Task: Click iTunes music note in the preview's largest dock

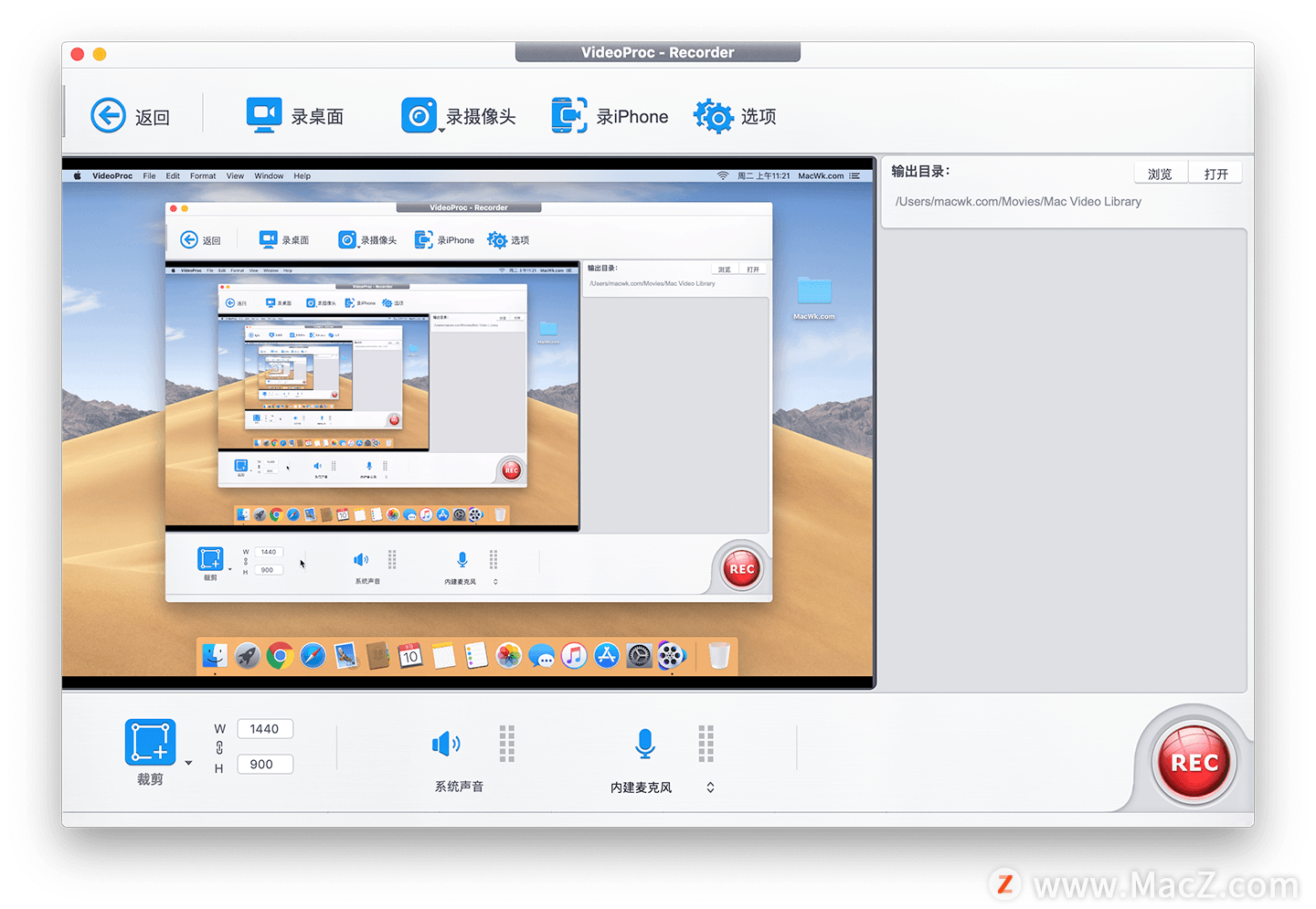Action: coord(574,655)
